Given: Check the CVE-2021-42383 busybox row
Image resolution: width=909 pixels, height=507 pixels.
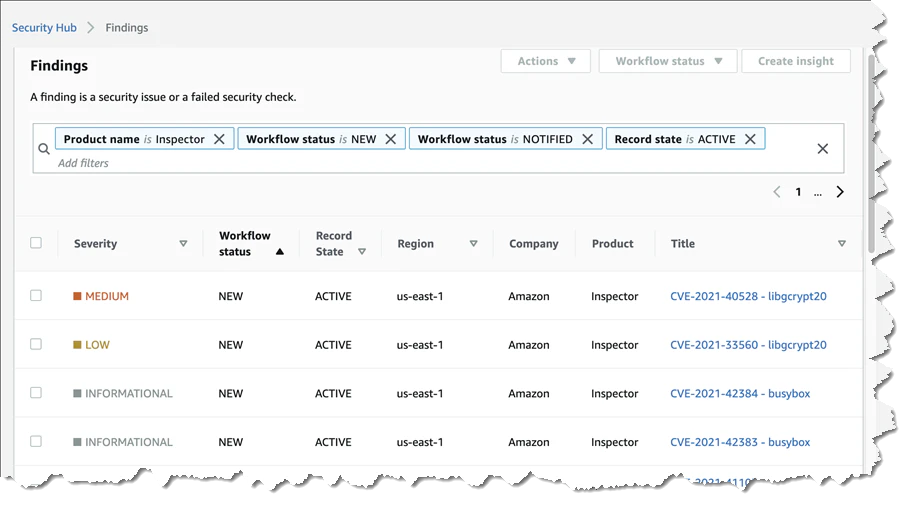Looking at the screenshot, I should pyautogui.click(x=36, y=442).
